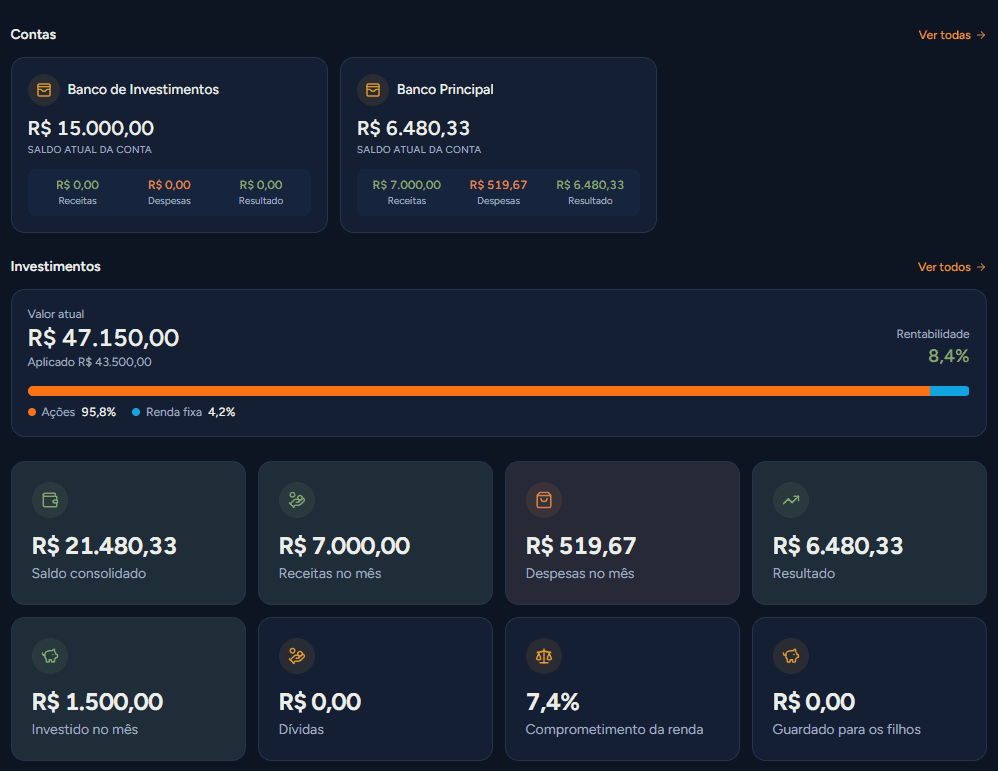Click the Banco Principal account icon
The height and width of the screenshot is (771, 998).
(x=373, y=90)
